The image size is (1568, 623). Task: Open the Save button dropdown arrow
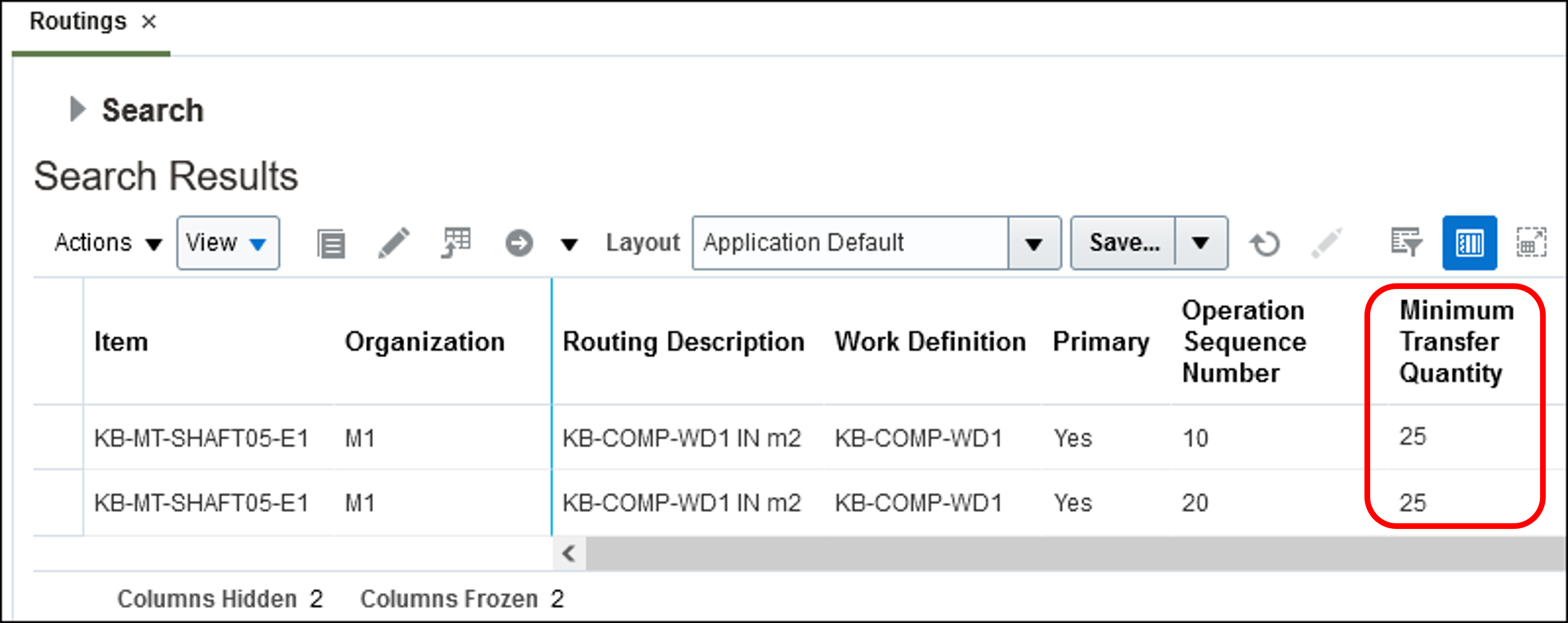coord(1200,243)
